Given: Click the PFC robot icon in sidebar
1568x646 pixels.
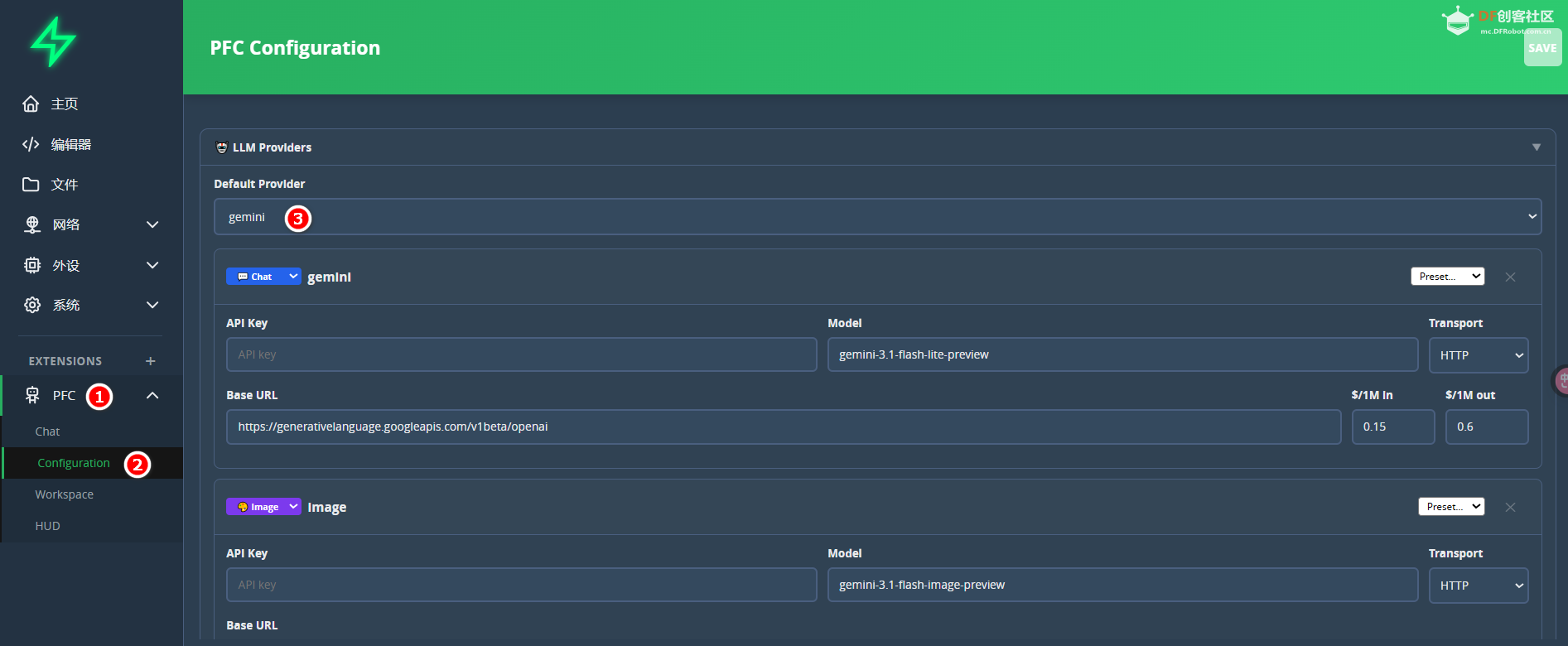Looking at the screenshot, I should tap(32, 396).
